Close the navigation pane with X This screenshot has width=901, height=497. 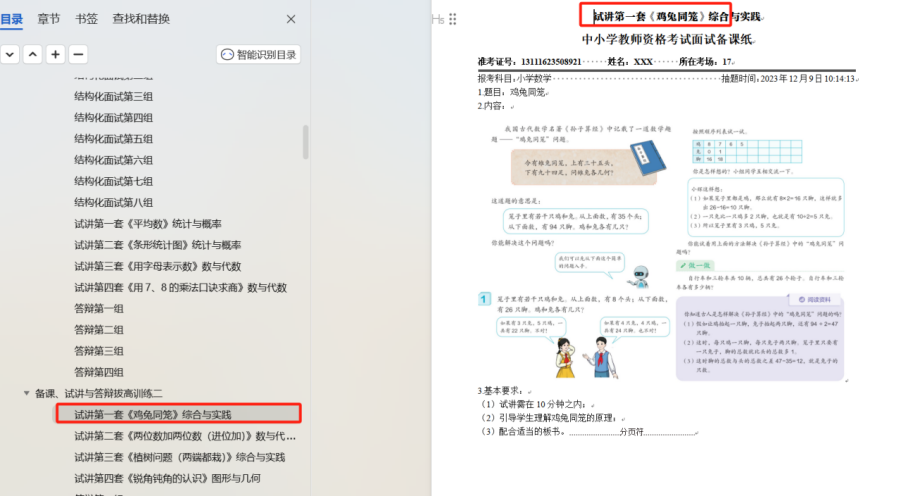(x=291, y=19)
